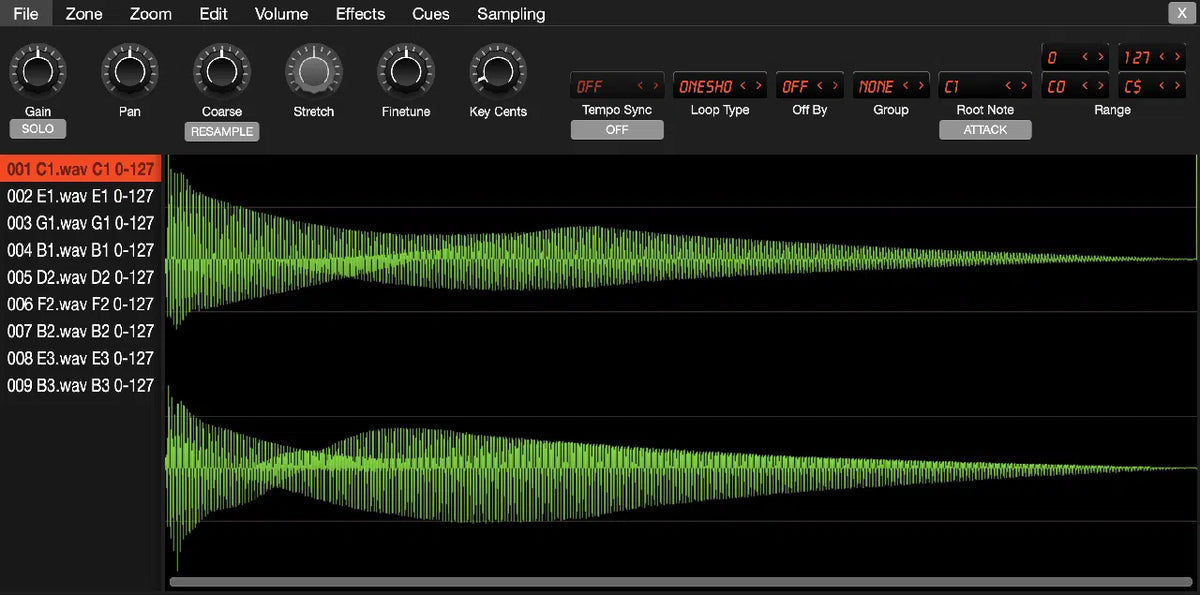Click Root Note right arrow
This screenshot has height=595, width=1200.
click(1022, 87)
